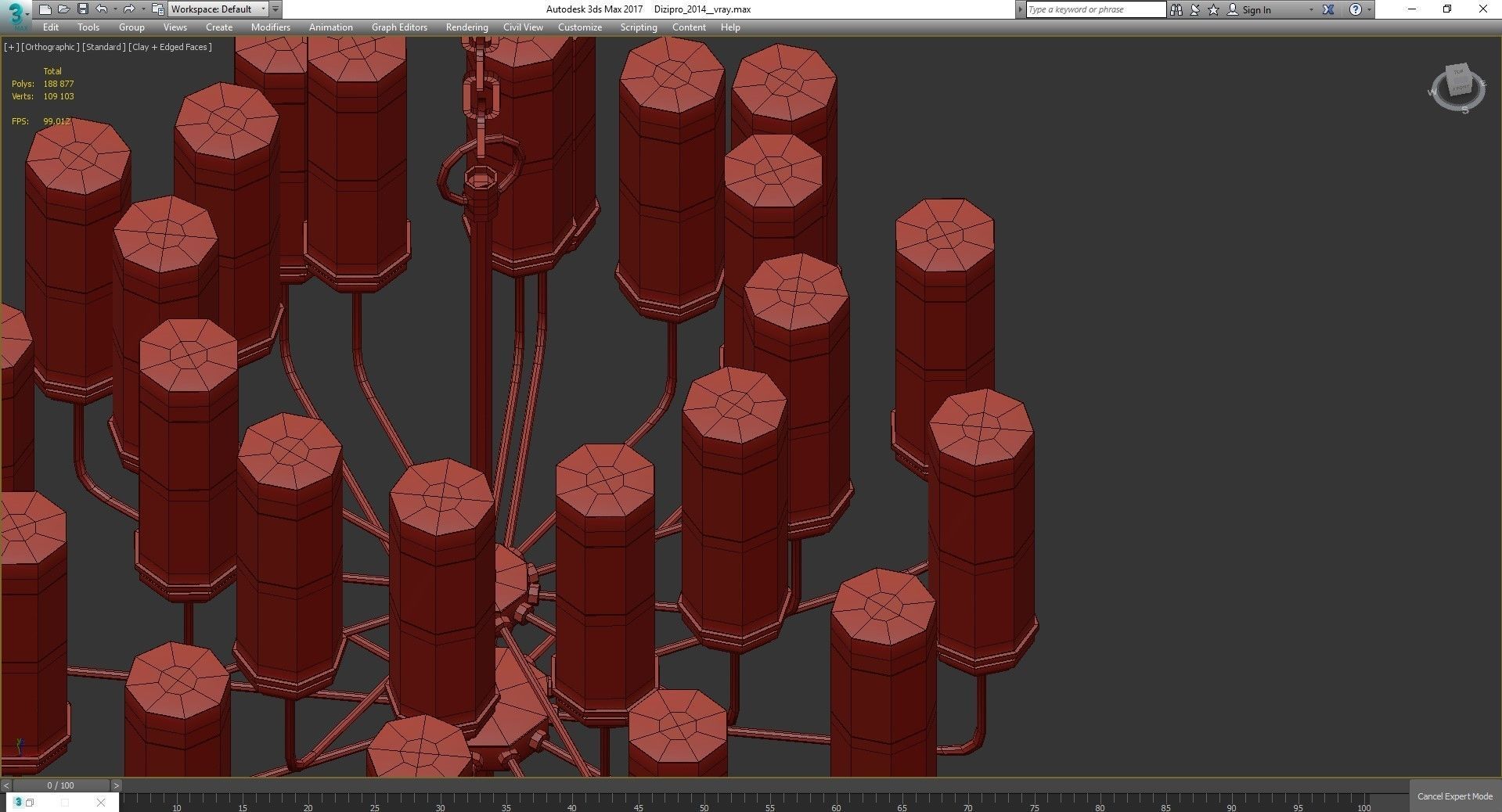This screenshot has height=812, width=1502.
Task: Click frame 50 on the timeline ruler
Action: [704, 807]
